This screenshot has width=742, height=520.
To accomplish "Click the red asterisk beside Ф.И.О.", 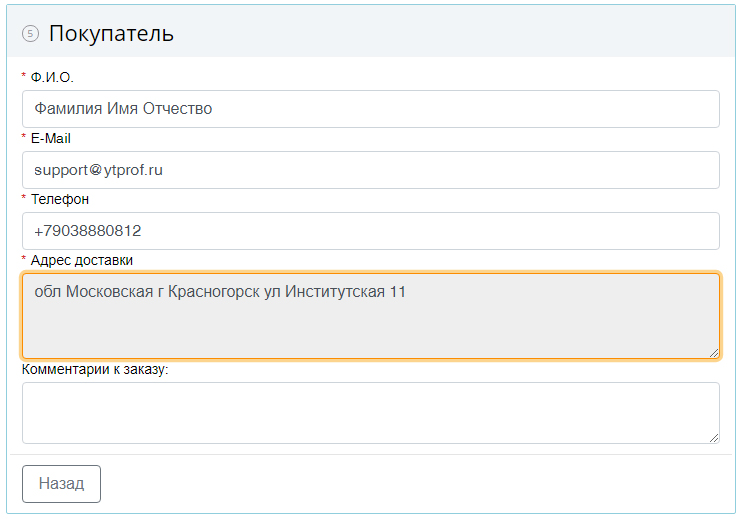I will coord(24,75).
